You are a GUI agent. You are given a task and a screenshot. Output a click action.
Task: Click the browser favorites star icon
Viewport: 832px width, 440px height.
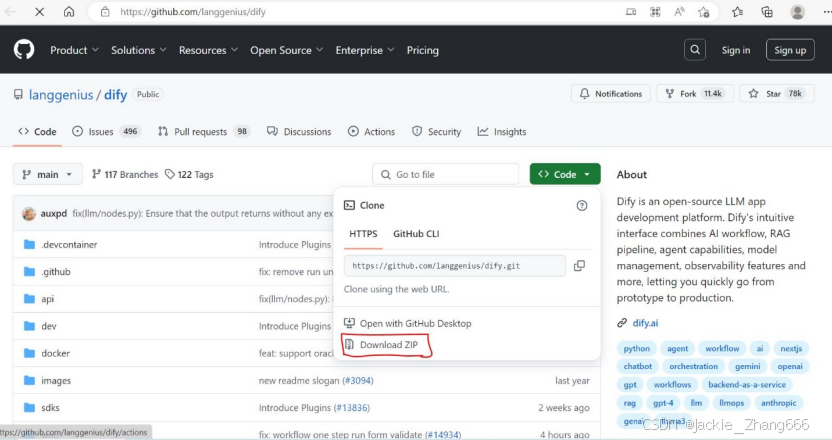[737, 12]
